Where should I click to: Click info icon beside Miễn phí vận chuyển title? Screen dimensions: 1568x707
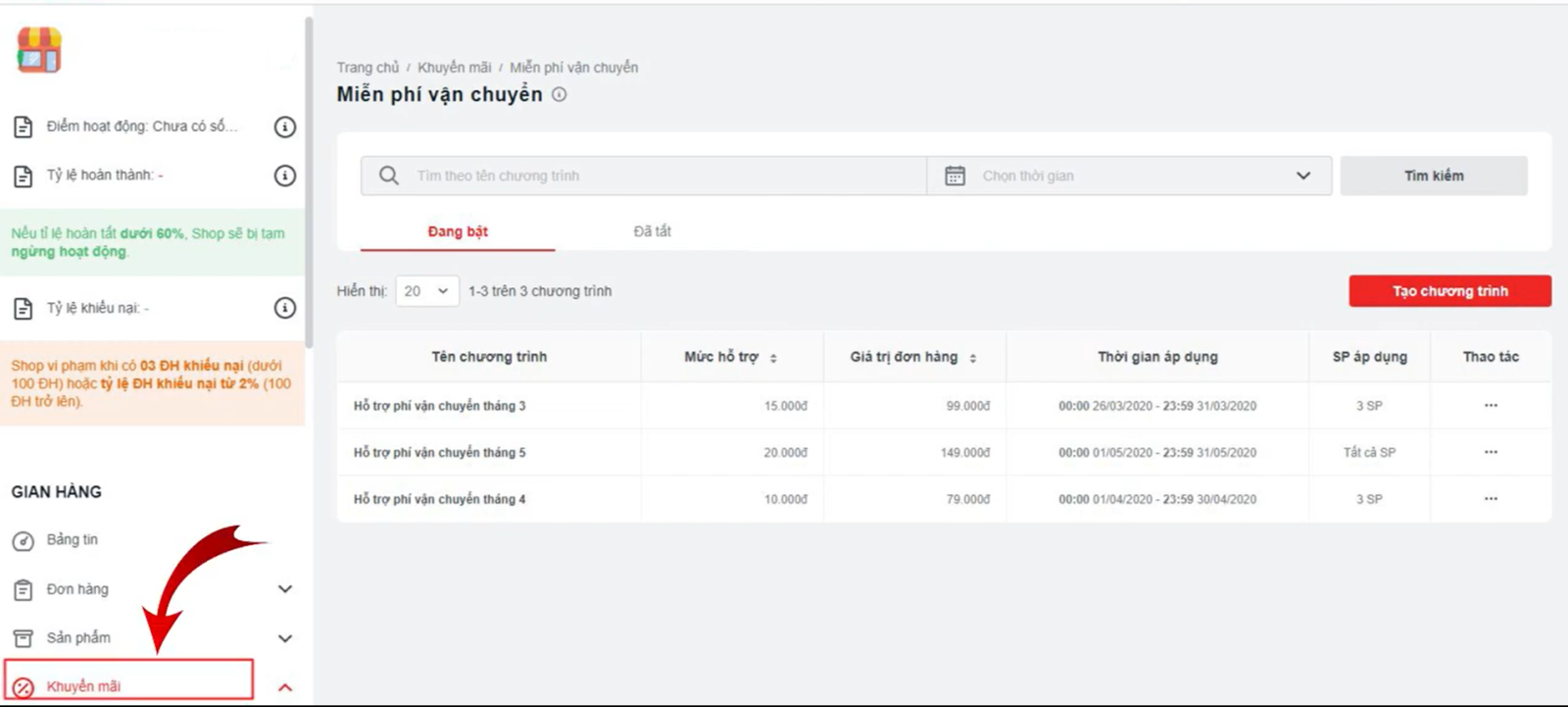[559, 95]
